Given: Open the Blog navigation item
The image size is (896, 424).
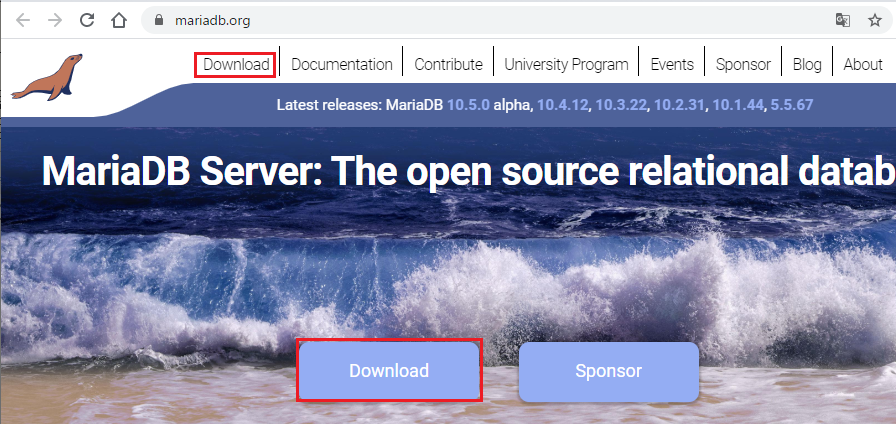Looking at the screenshot, I should [x=806, y=64].
